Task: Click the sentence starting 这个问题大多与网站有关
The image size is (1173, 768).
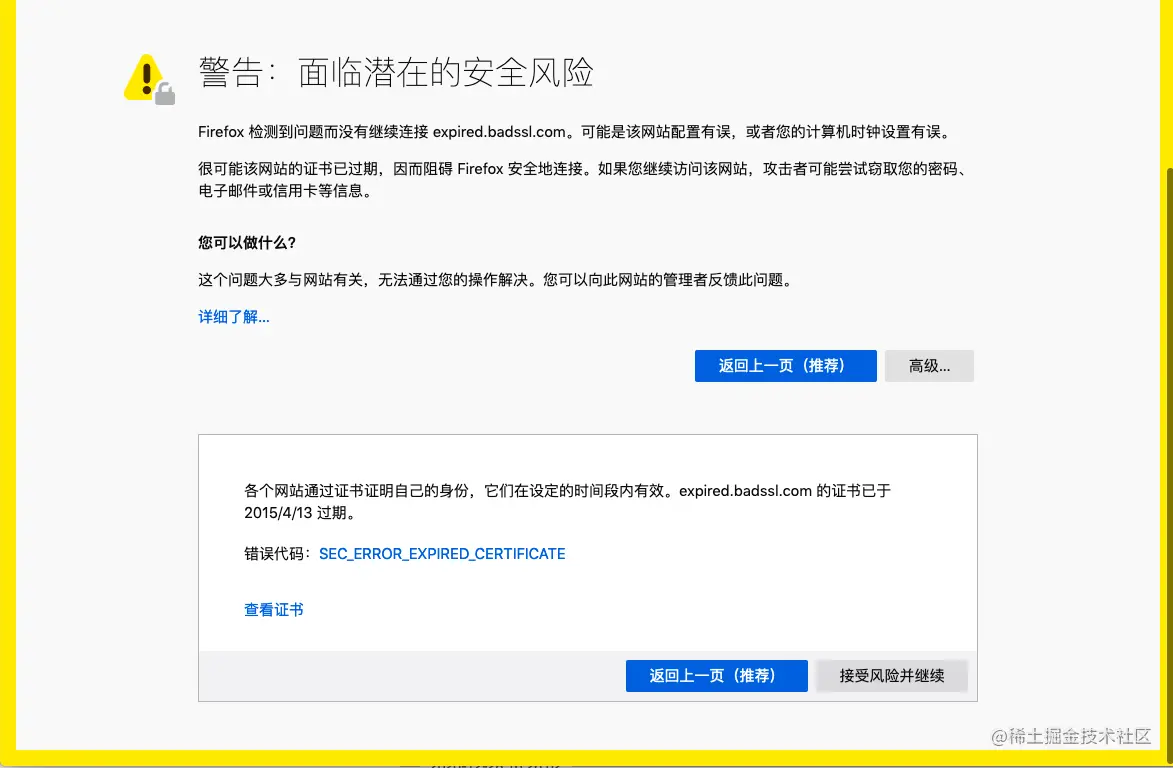Action: coord(496,280)
